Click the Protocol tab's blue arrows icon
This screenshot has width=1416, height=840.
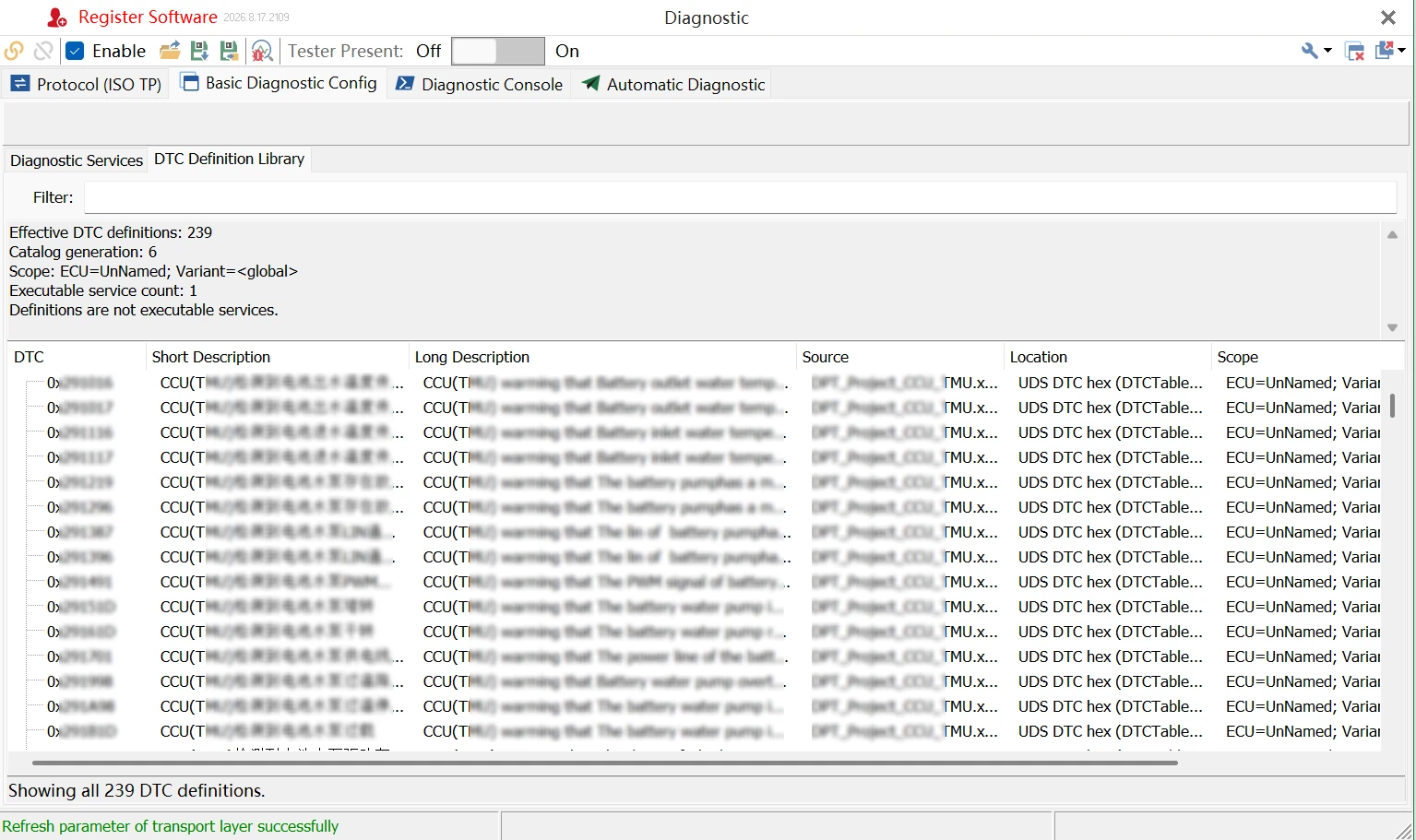20,84
